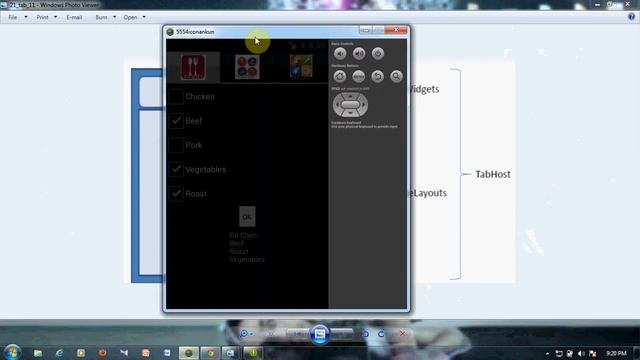Viewport: 640px width, 360px height.
Task: Delete photo with the red X button
Action: pos(402,334)
